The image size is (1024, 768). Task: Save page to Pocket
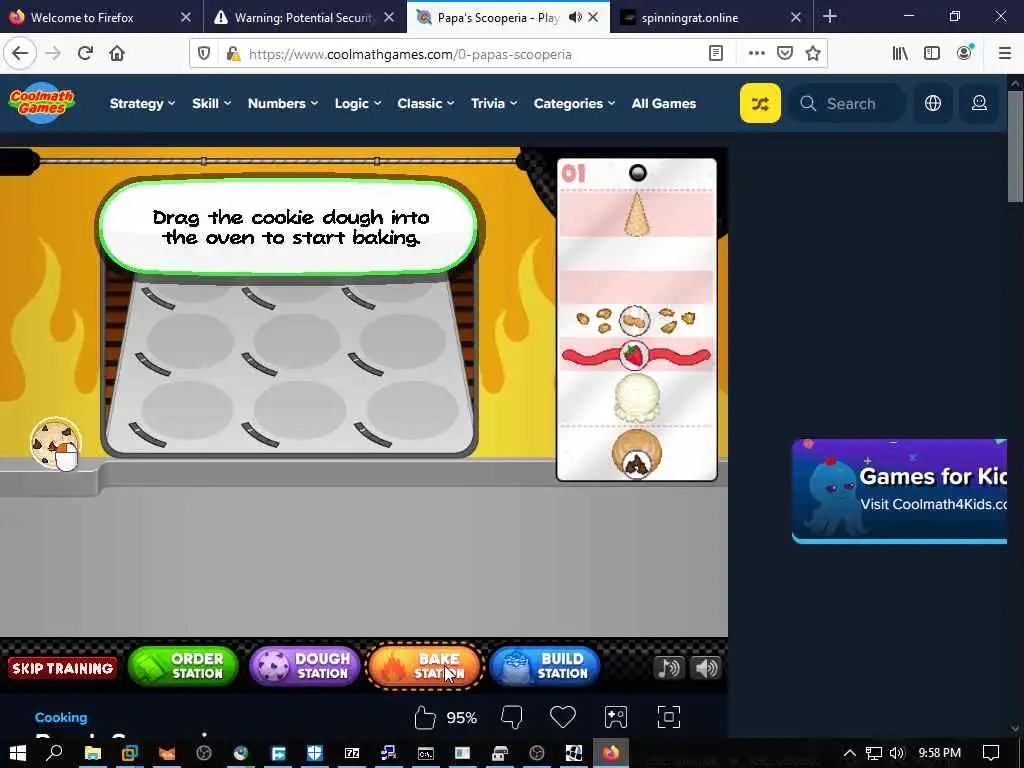pyautogui.click(x=785, y=54)
